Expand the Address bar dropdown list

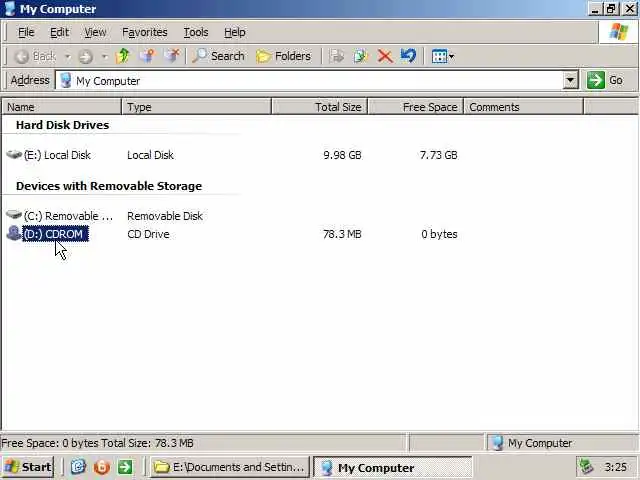pos(571,81)
